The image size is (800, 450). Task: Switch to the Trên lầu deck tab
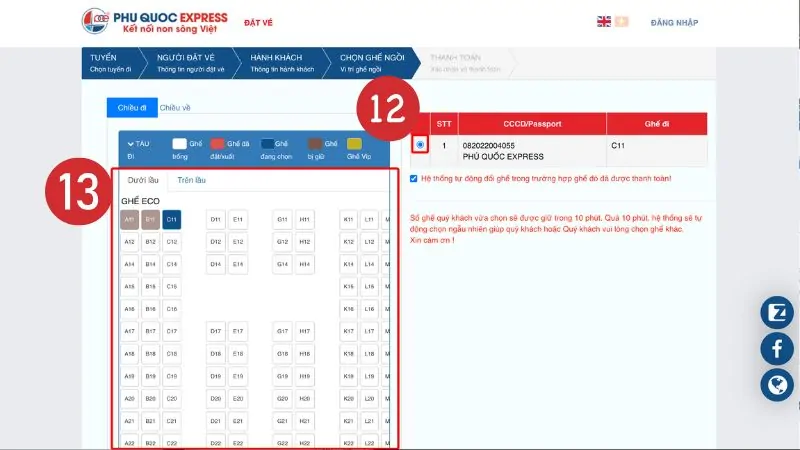coord(191,180)
